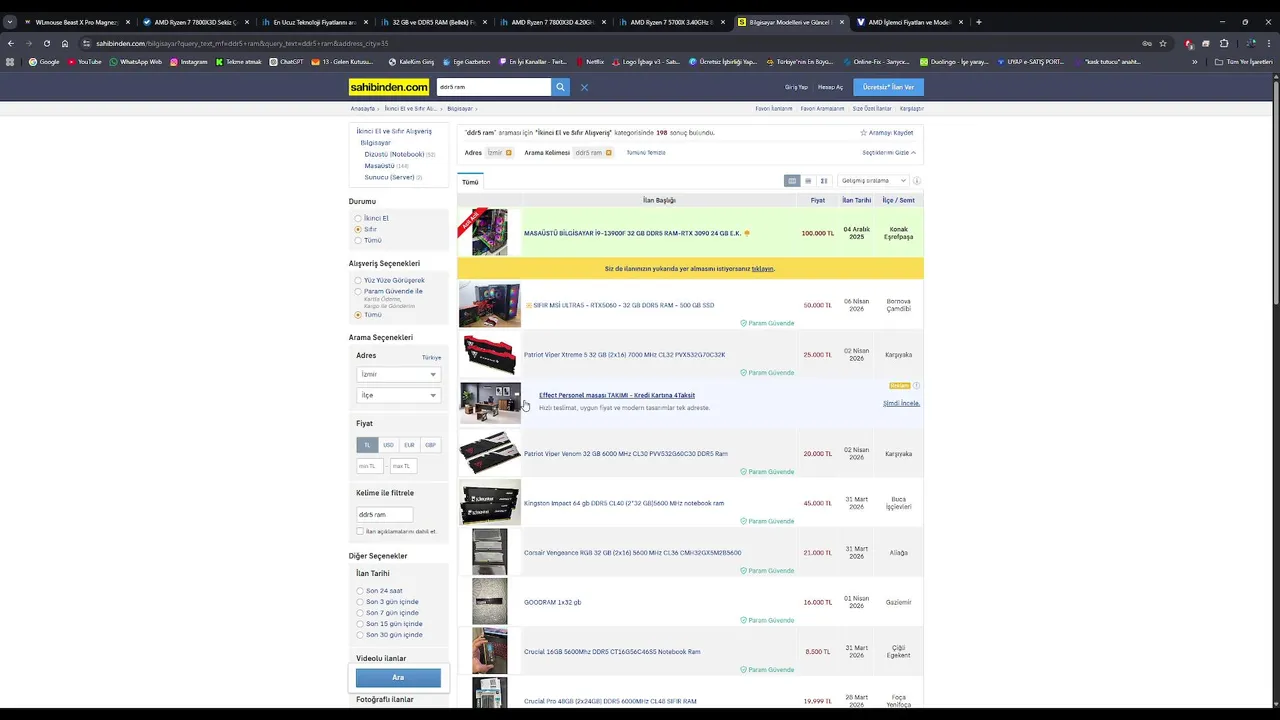The image size is (1280, 720).
Task: Open Kingston Impact 64 gb listing
Action: (x=624, y=503)
